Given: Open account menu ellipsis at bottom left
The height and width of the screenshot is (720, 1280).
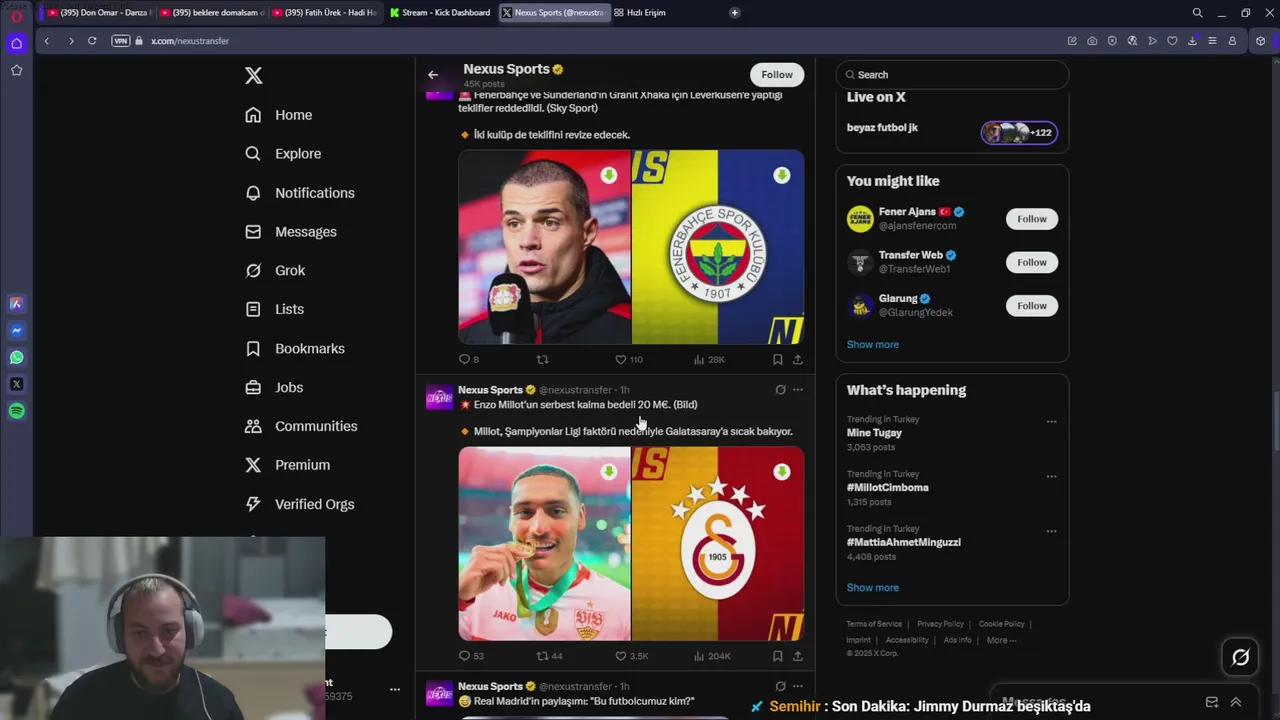Looking at the screenshot, I should click(395, 690).
